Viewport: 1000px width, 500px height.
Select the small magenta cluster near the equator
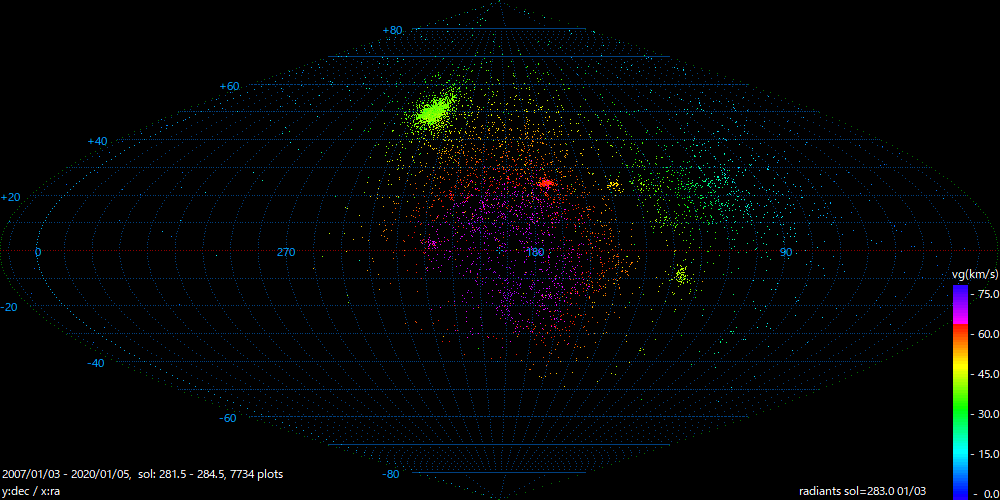pyautogui.click(x=431, y=244)
